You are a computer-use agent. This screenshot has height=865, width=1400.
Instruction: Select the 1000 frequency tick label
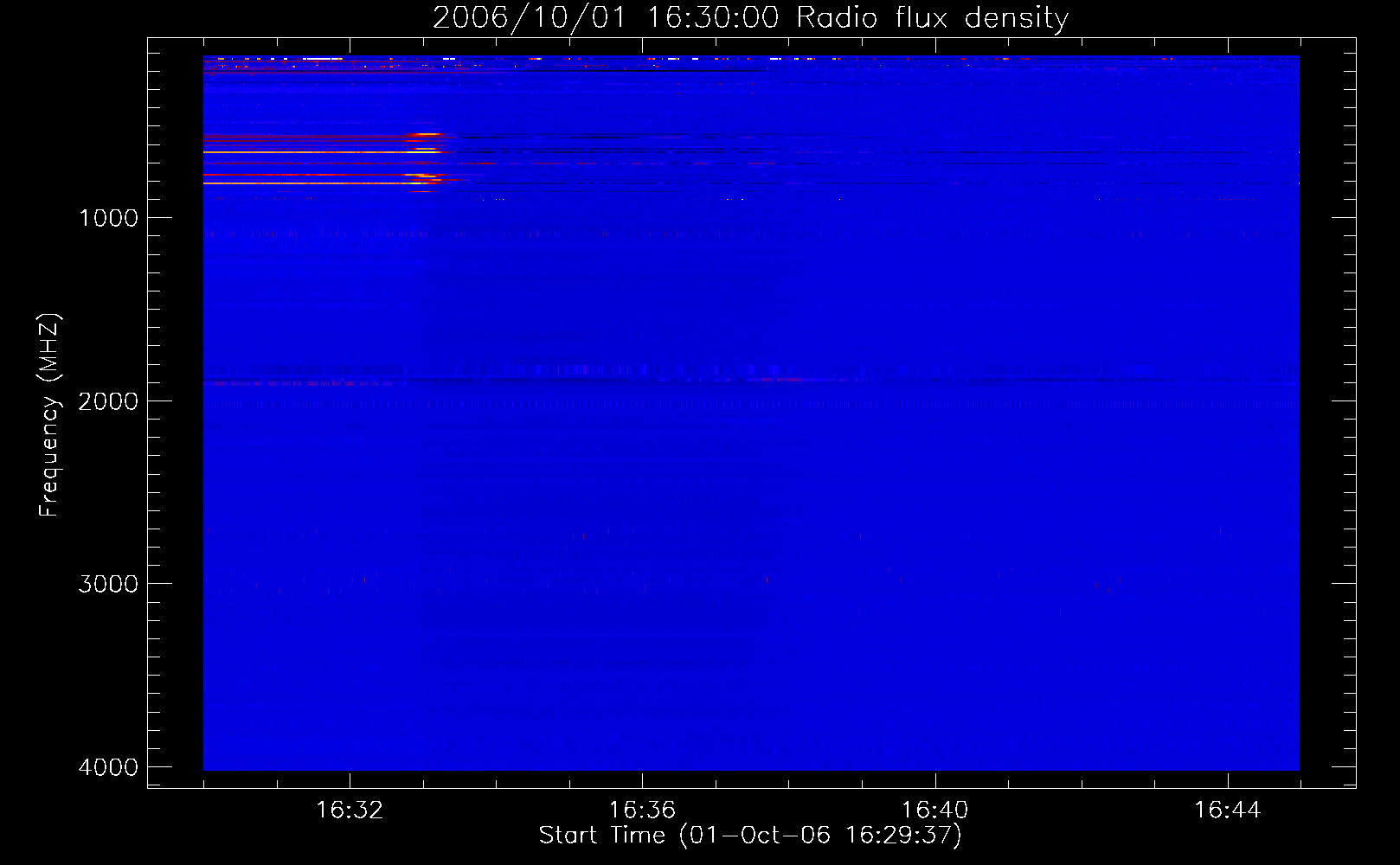[x=109, y=218]
